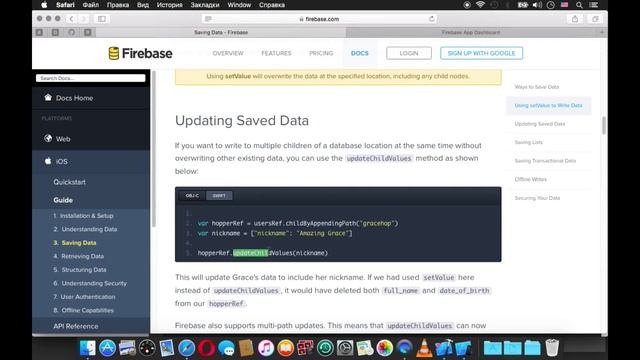This screenshot has height=360, width=640.
Task: Open Messages from the Dock
Action: coord(226,348)
